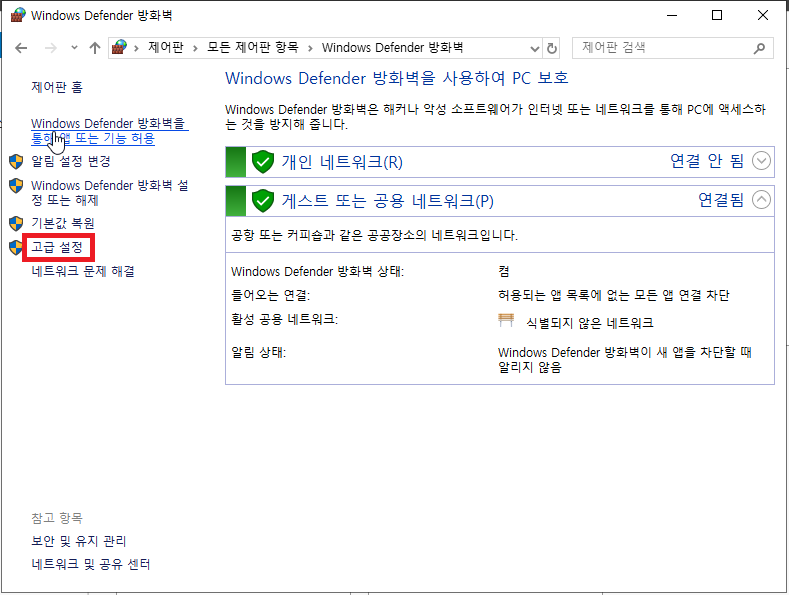This screenshot has height=595, width=789.
Task: Open 제어판 홈 link
Action: tap(57, 87)
